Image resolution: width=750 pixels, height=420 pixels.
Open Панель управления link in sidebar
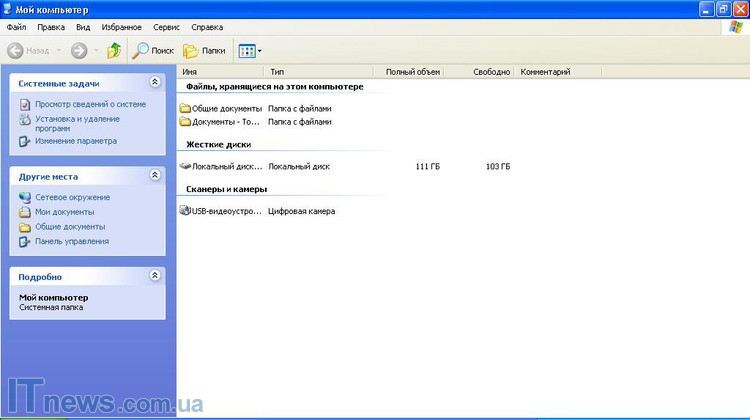tap(72, 241)
